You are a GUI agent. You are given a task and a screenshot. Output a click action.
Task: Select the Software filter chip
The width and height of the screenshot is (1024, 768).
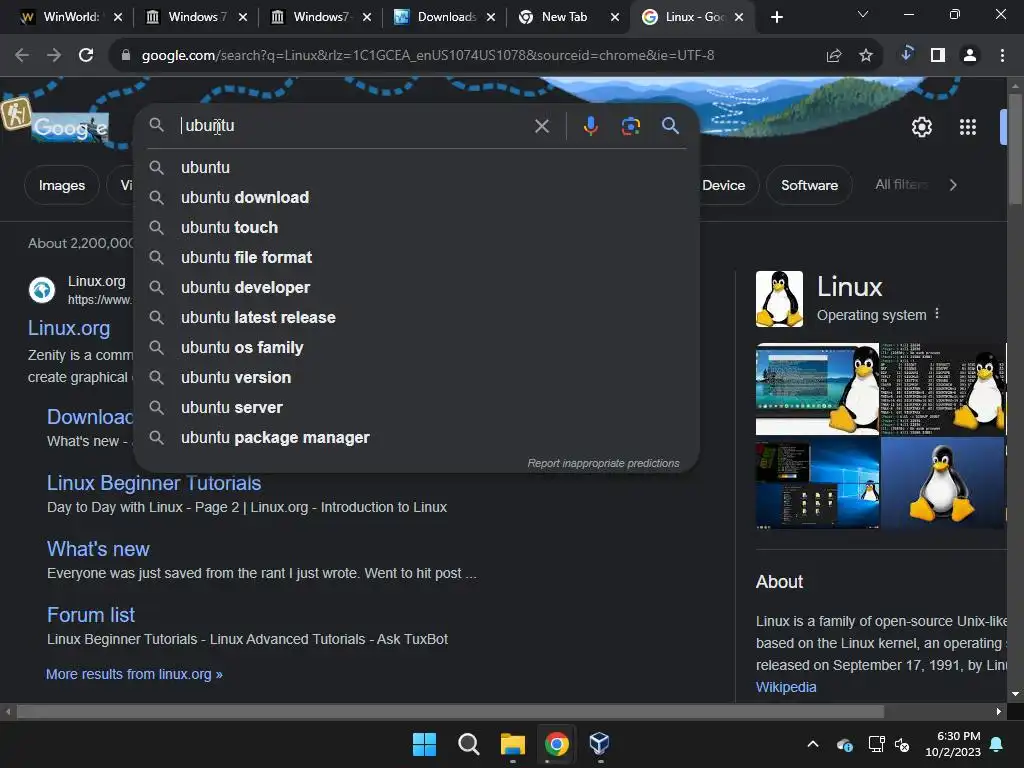(x=809, y=185)
